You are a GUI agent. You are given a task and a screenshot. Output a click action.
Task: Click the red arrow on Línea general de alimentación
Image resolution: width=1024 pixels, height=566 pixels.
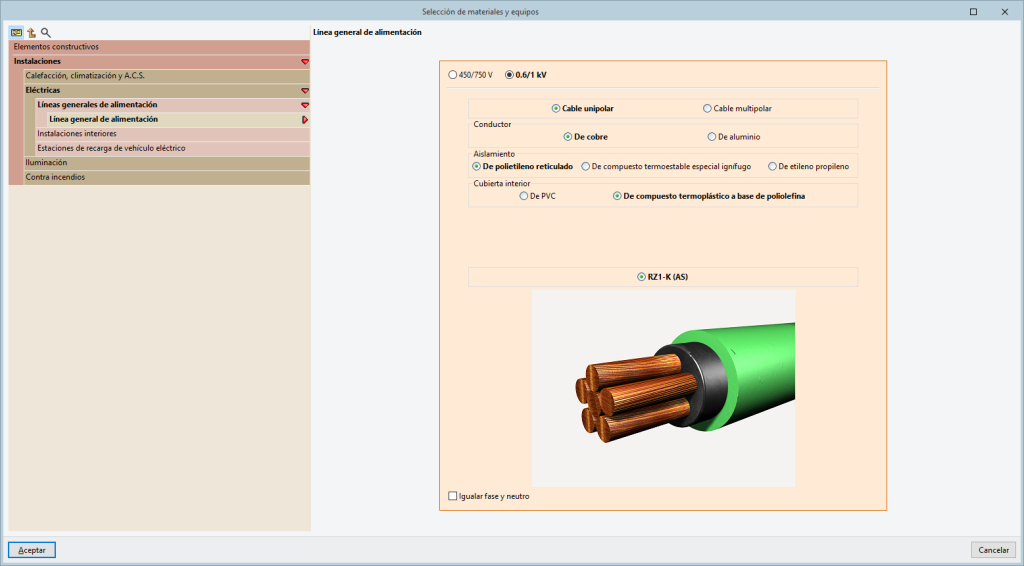point(305,119)
